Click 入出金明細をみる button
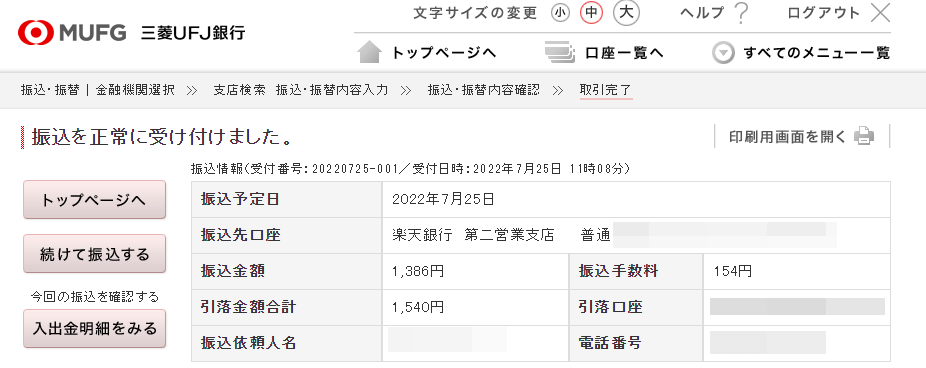Image resolution: width=926 pixels, height=368 pixels. pos(94,328)
